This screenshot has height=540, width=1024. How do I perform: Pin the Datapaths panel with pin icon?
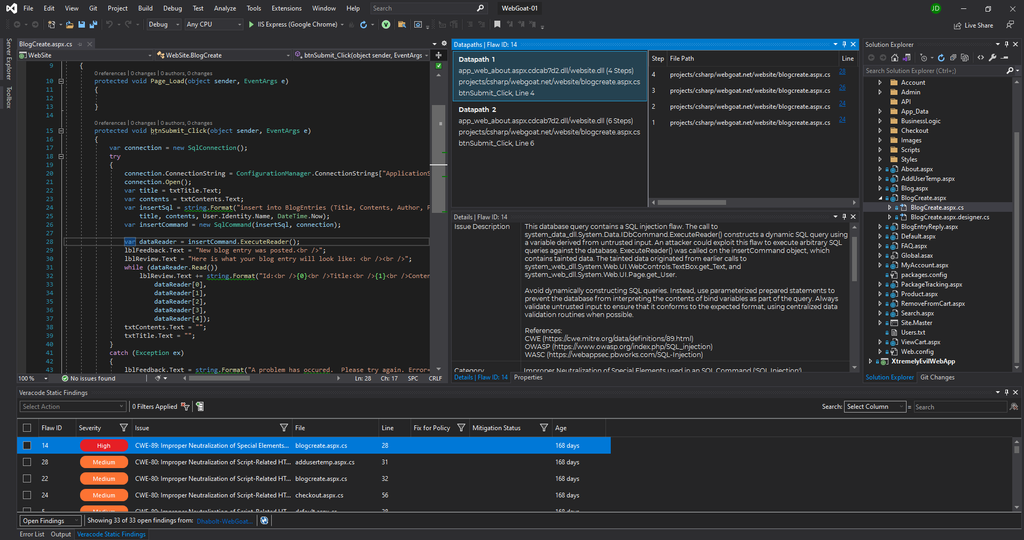(x=844, y=44)
